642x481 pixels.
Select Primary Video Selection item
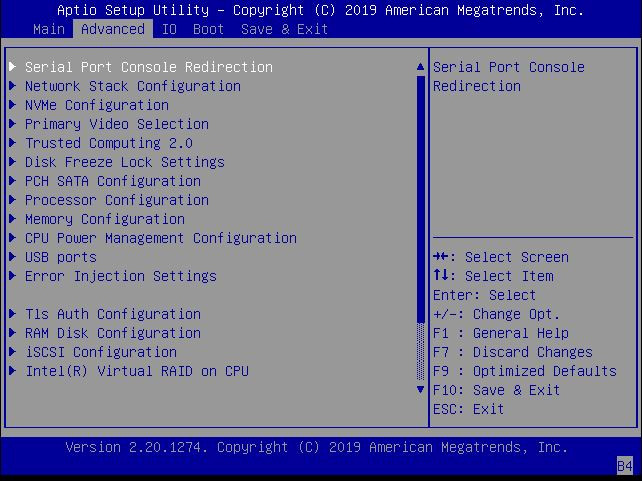116,124
